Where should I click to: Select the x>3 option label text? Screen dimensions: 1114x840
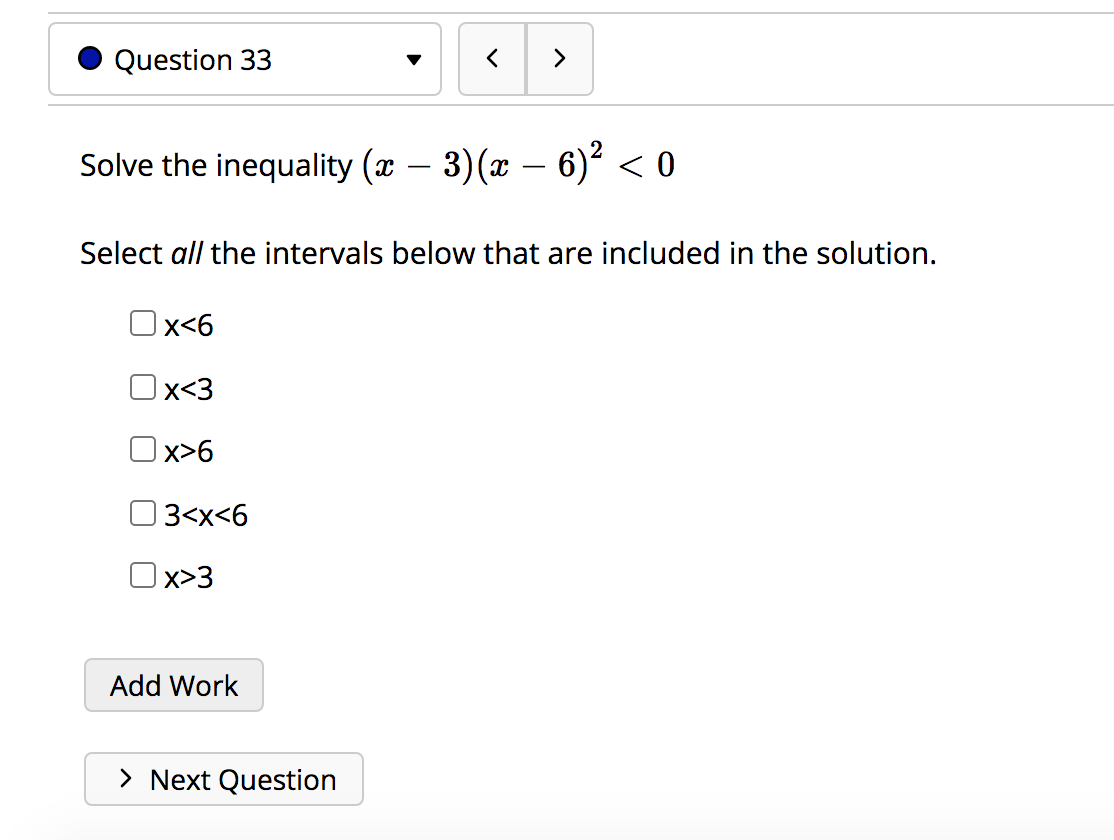(188, 576)
